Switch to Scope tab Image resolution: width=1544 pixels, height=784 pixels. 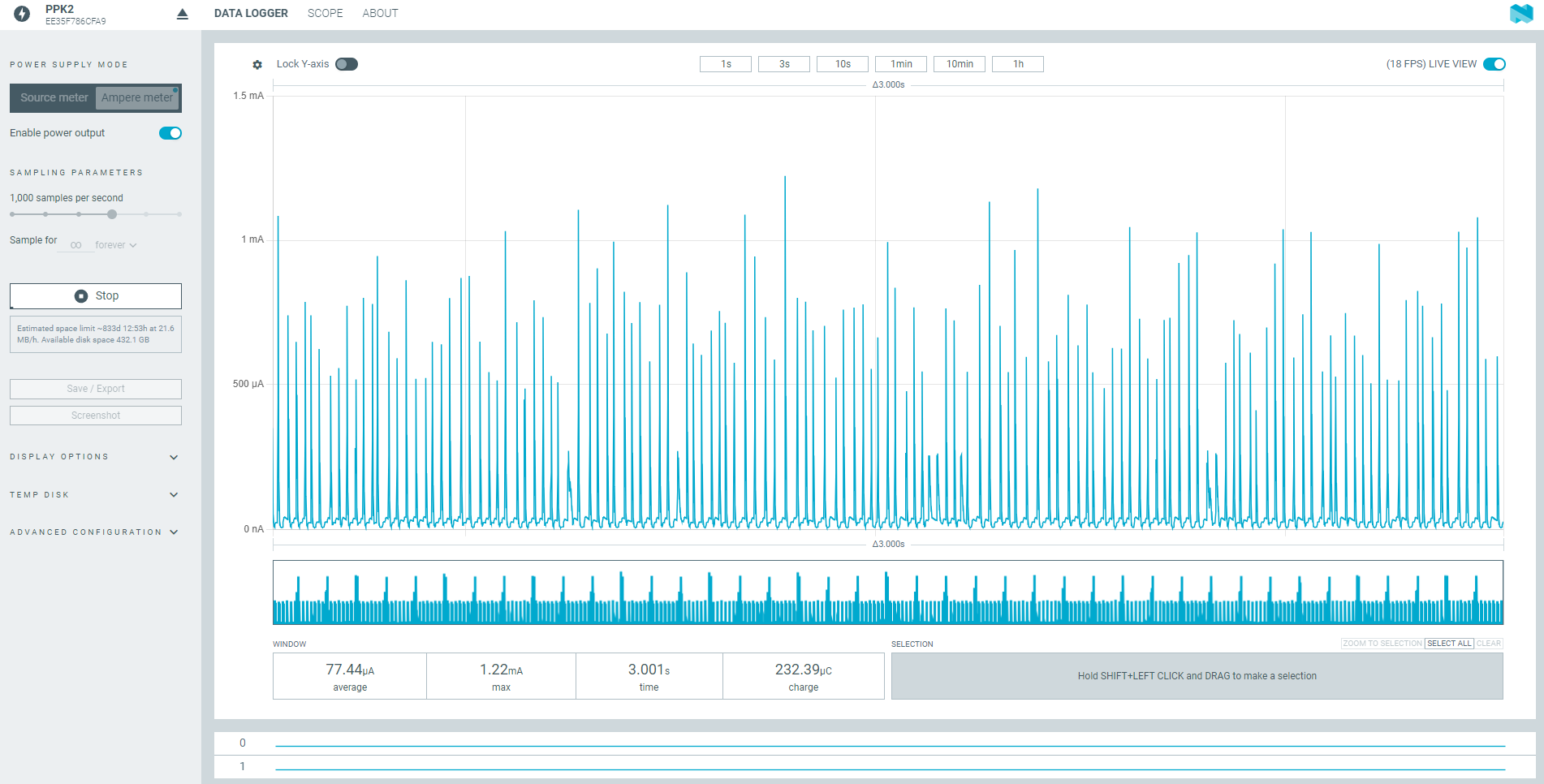(x=326, y=13)
